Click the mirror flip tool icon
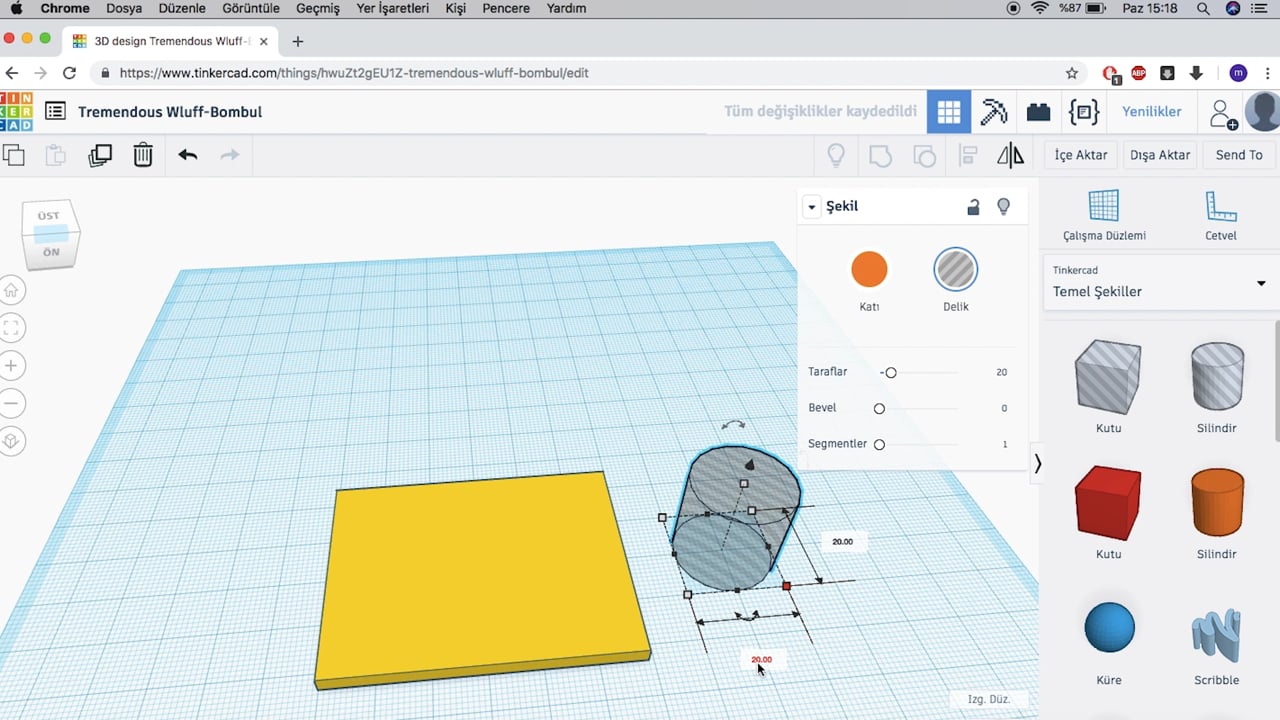1280x720 pixels. click(x=1010, y=155)
